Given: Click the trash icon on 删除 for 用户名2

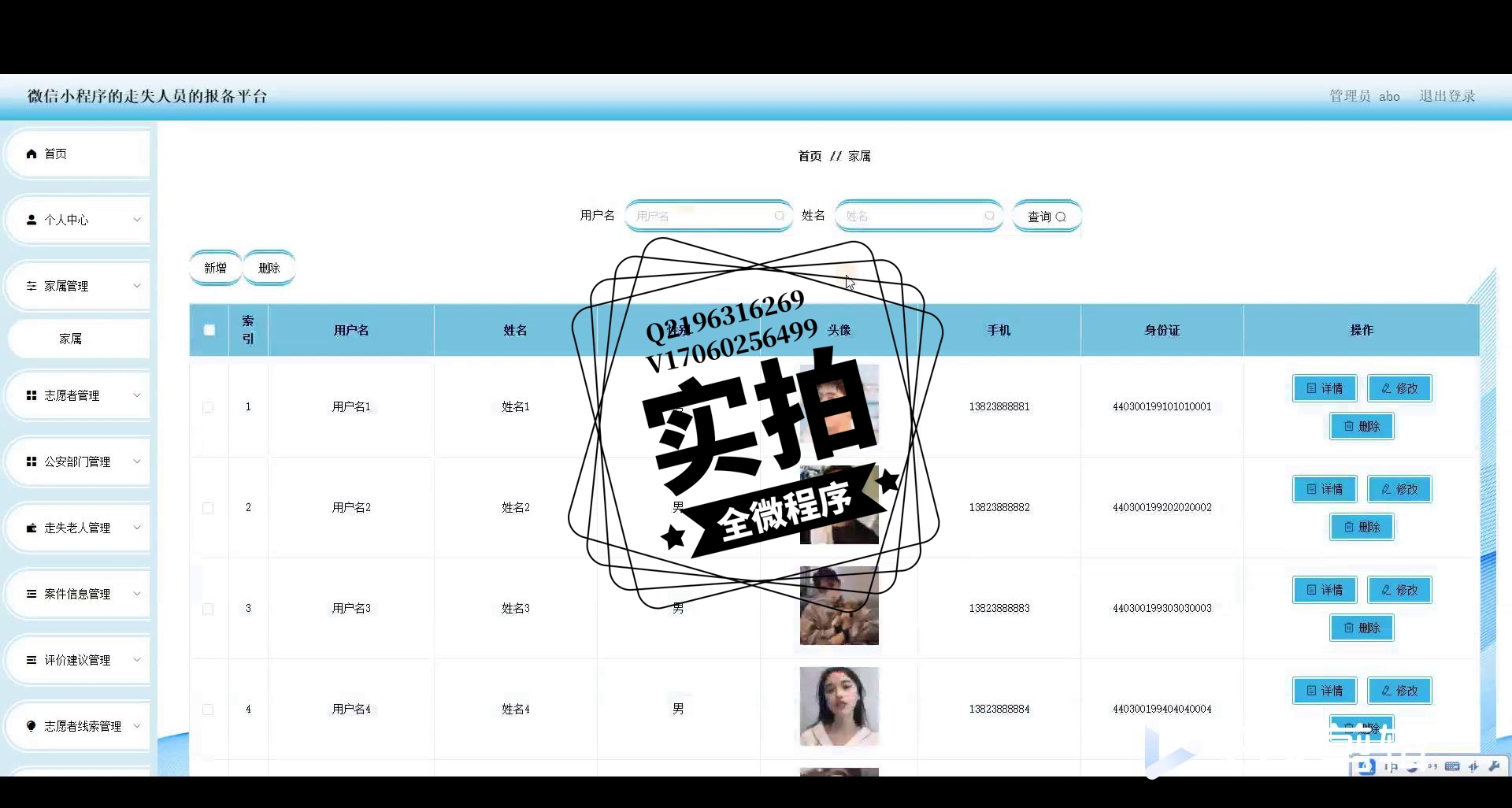Looking at the screenshot, I should pos(1349,527).
